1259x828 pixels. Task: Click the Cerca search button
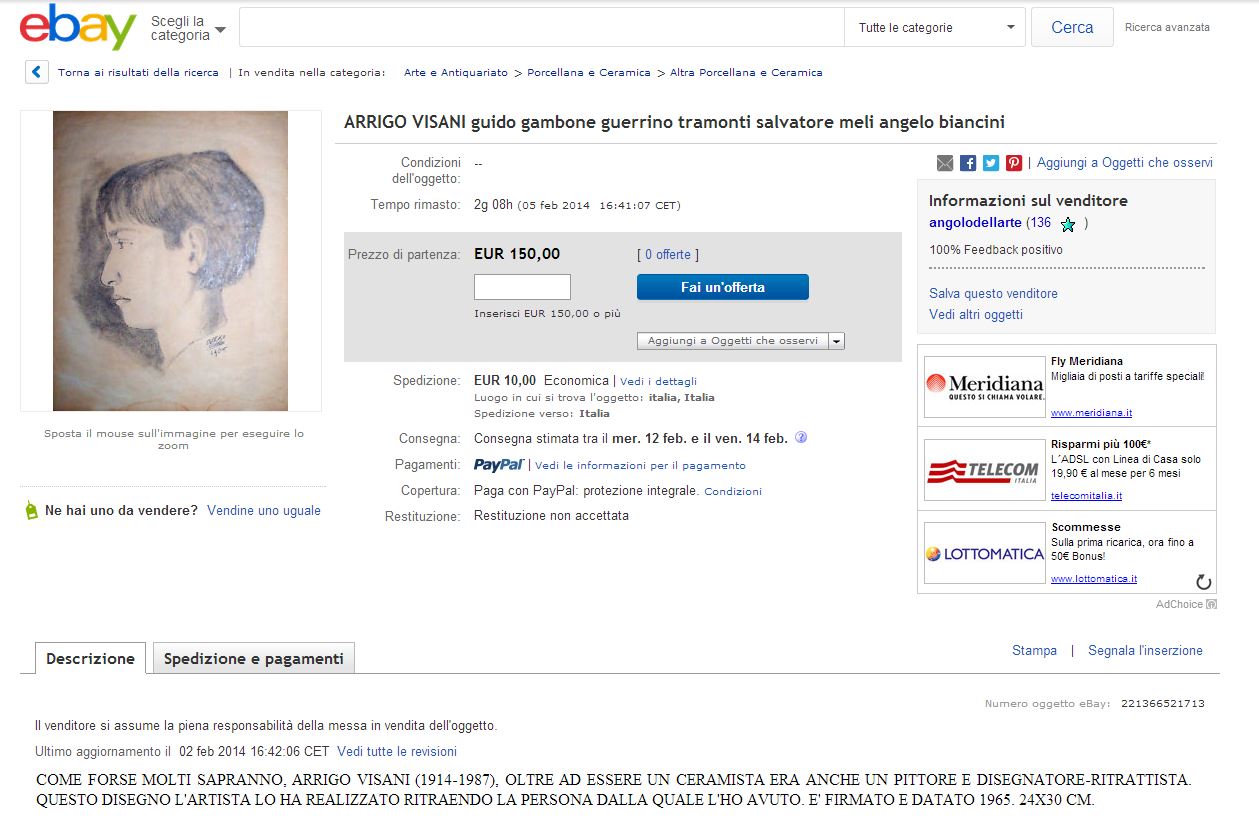point(1072,28)
